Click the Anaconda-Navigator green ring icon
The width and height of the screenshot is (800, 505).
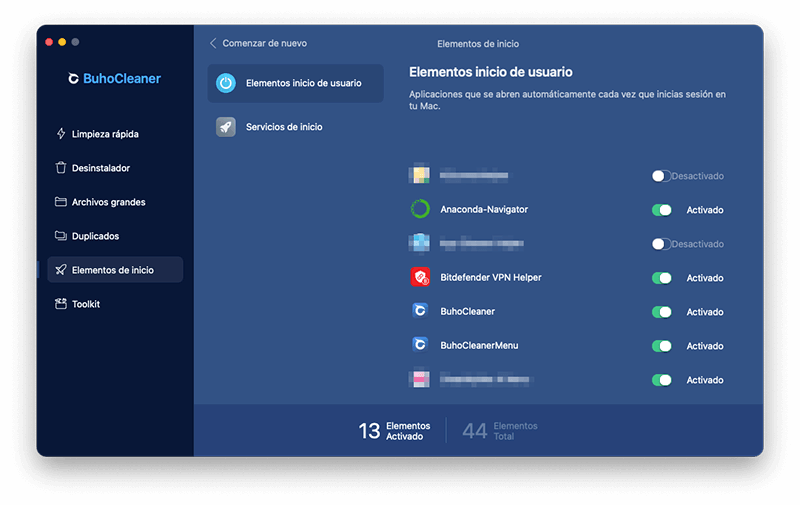tap(420, 209)
